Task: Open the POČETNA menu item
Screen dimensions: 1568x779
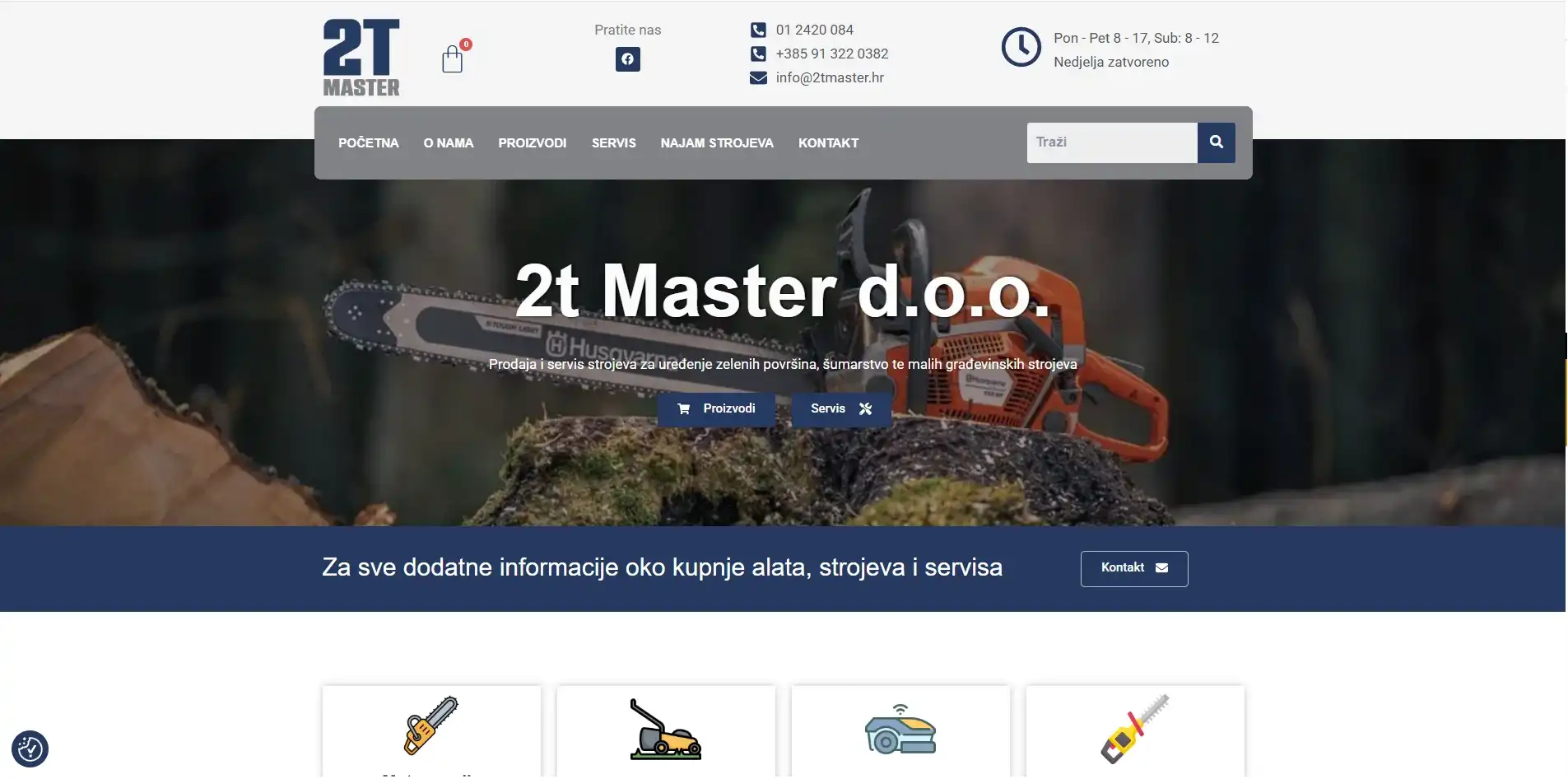Action: (368, 142)
